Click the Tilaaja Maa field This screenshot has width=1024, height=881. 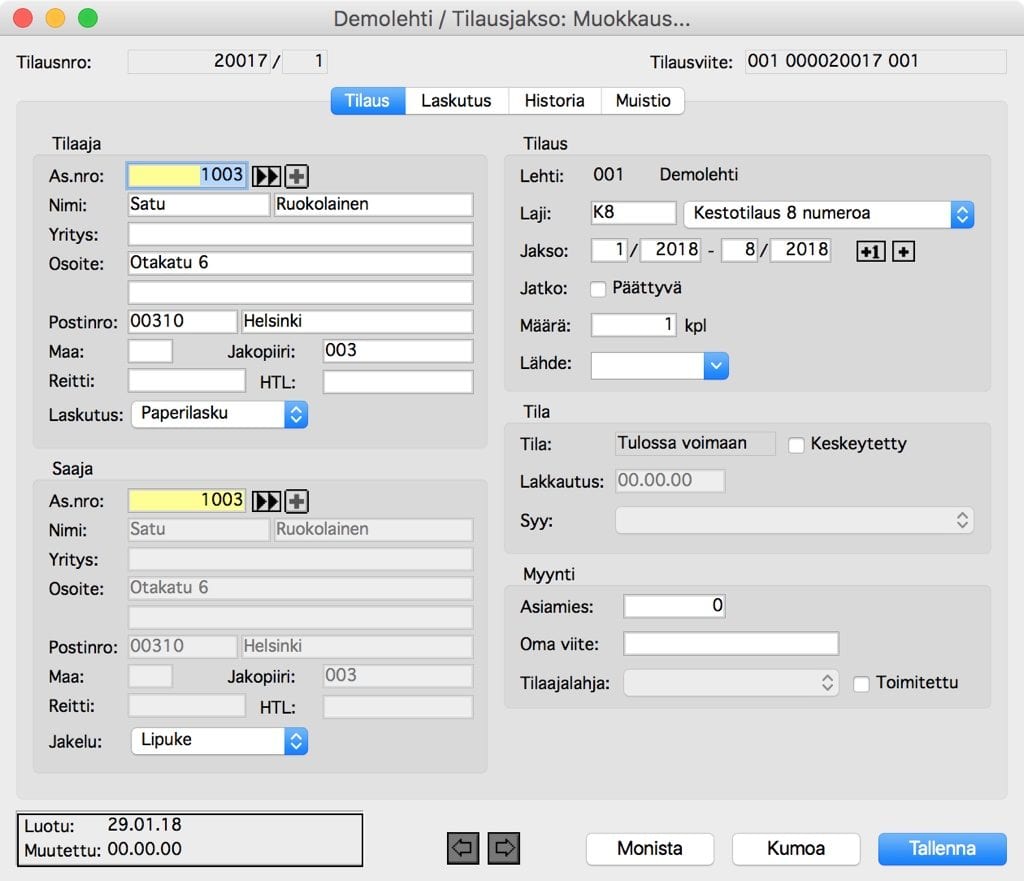[x=150, y=351]
